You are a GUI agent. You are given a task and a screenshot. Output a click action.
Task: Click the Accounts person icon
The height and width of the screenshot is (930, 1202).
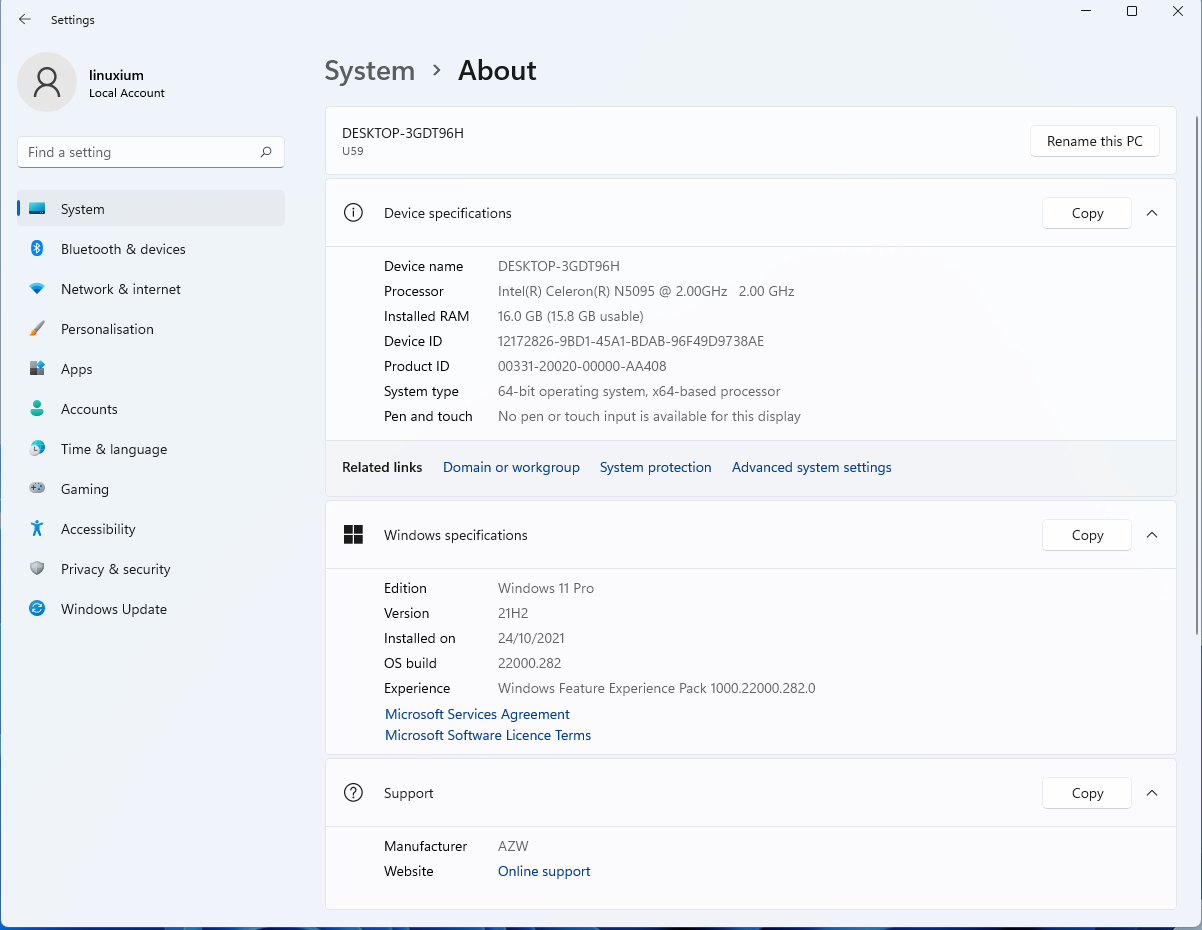point(37,409)
